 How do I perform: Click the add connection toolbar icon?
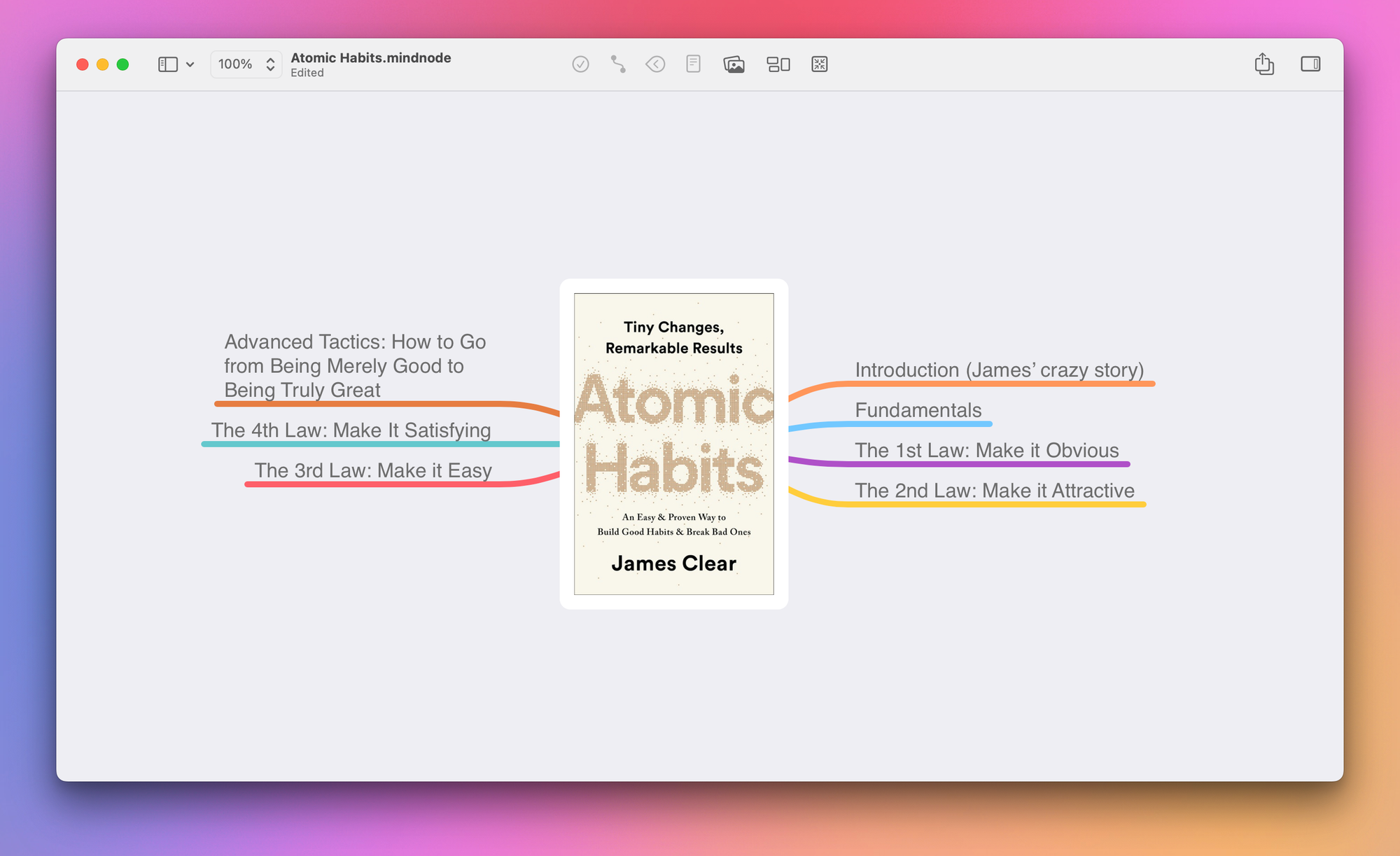point(618,64)
